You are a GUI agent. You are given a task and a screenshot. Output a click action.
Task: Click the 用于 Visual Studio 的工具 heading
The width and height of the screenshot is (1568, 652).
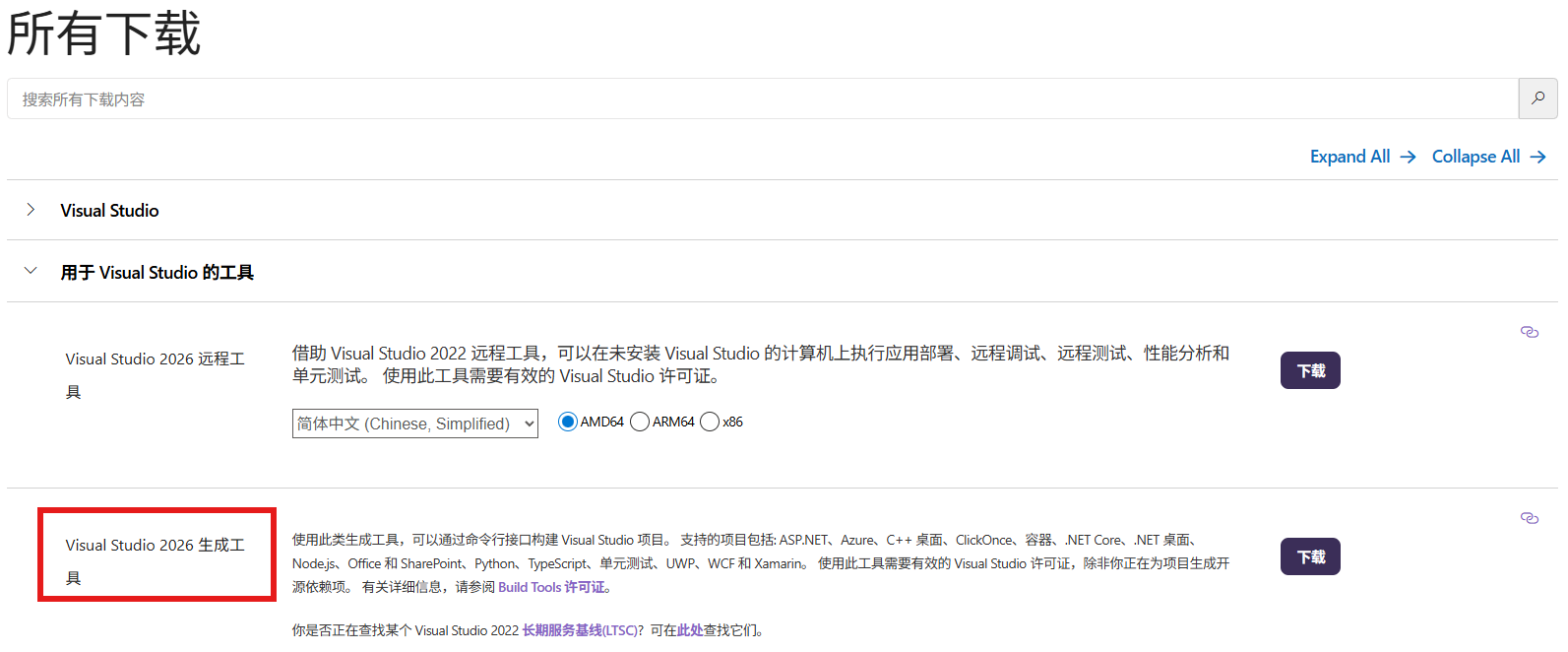pyautogui.click(x=157, y=273)
